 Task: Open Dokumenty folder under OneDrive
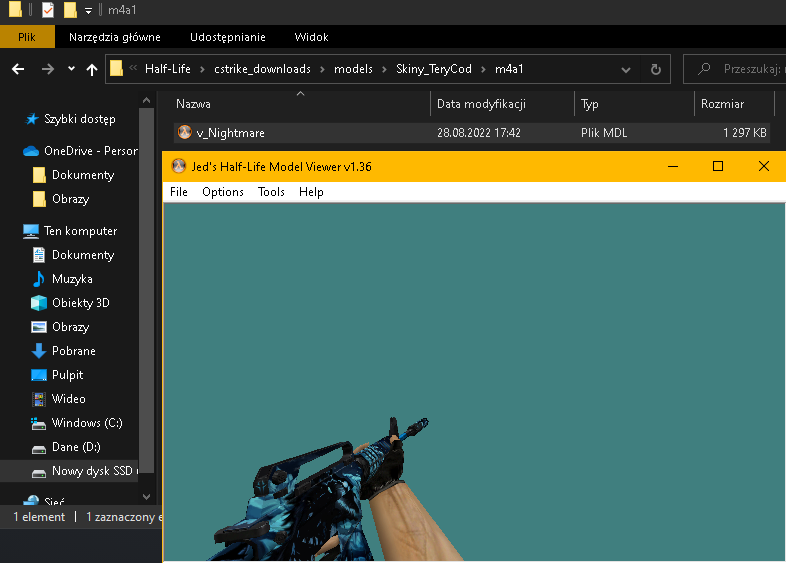click(x=83, y=175)
